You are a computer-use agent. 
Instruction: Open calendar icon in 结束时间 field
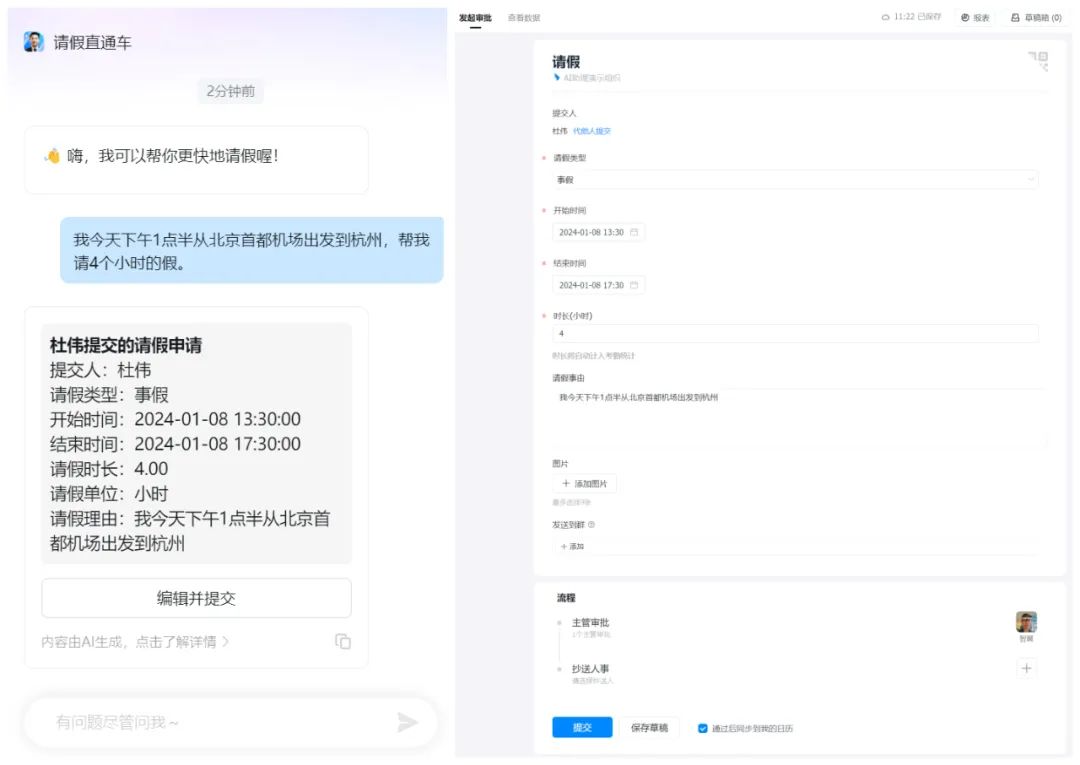tap(634, 285)
